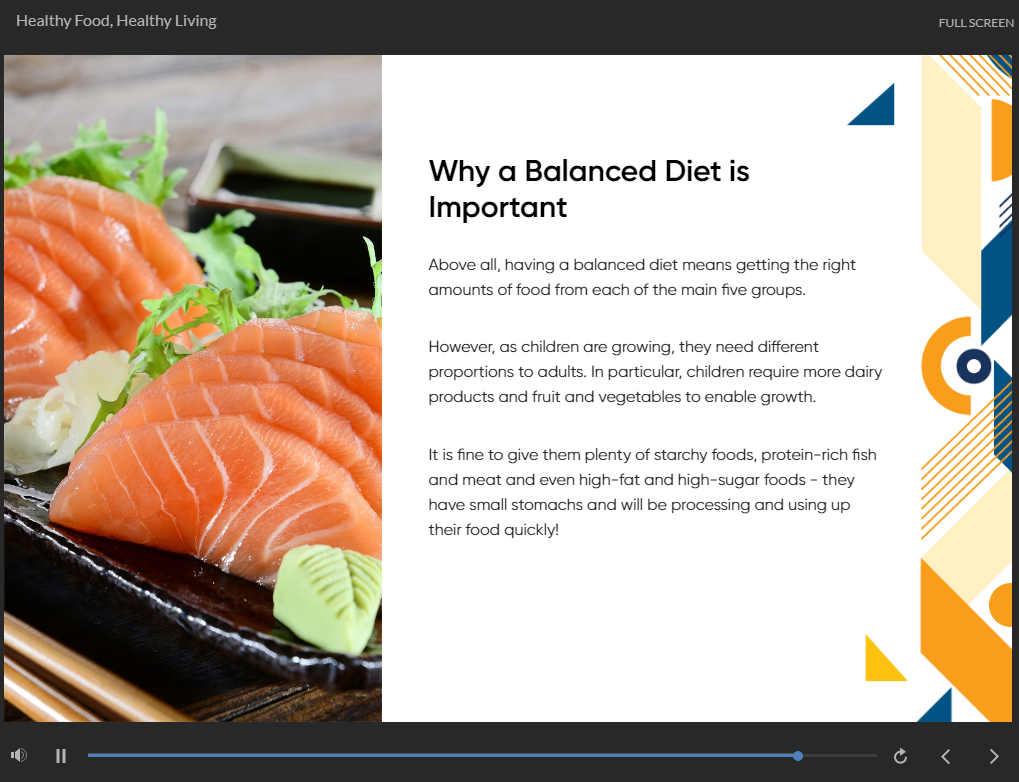
Task: Replay the current slide
Action: tap(900, 756)
